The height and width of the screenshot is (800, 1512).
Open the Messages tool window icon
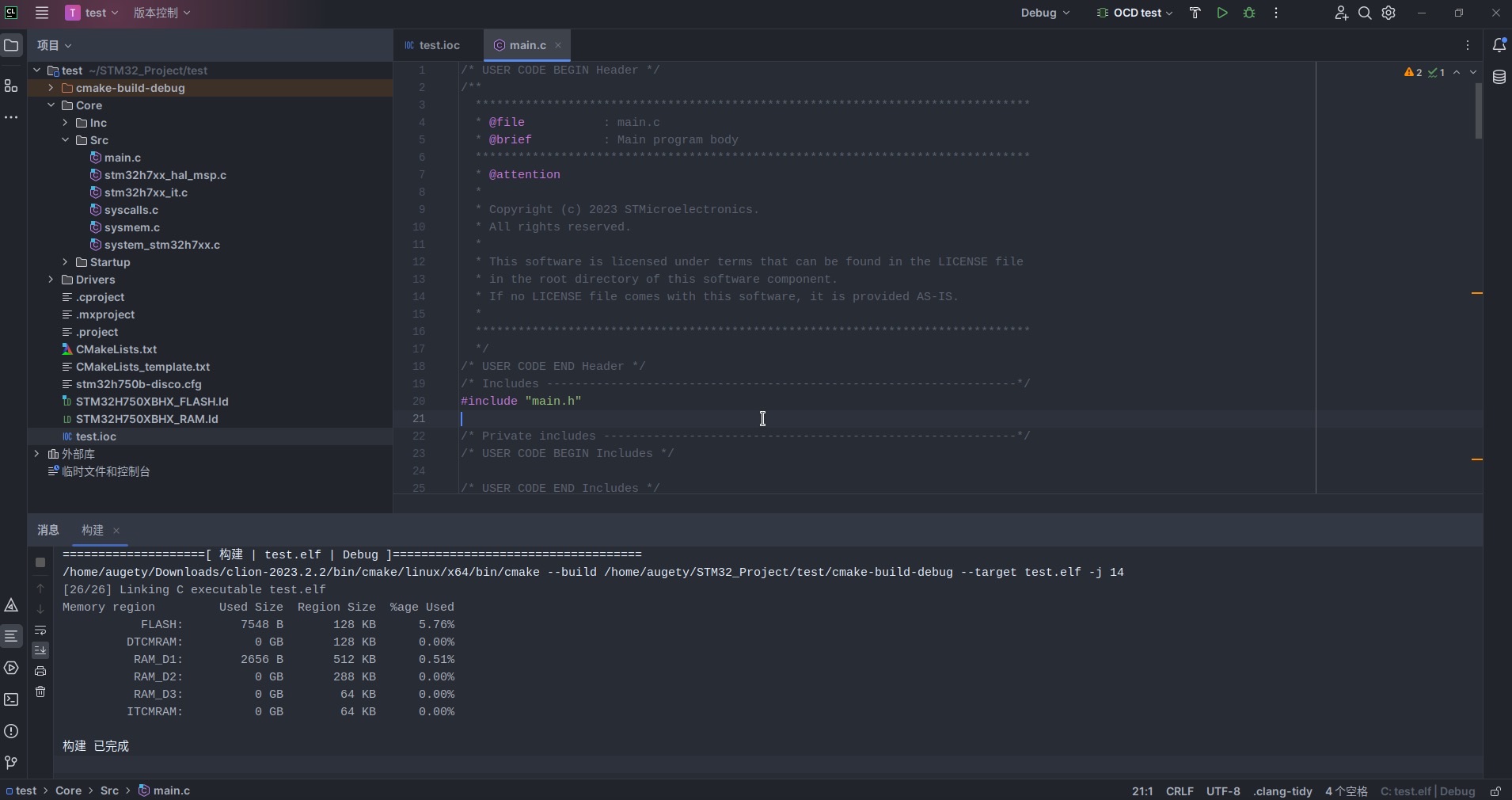pyautogui.click(x=11, y=636)
